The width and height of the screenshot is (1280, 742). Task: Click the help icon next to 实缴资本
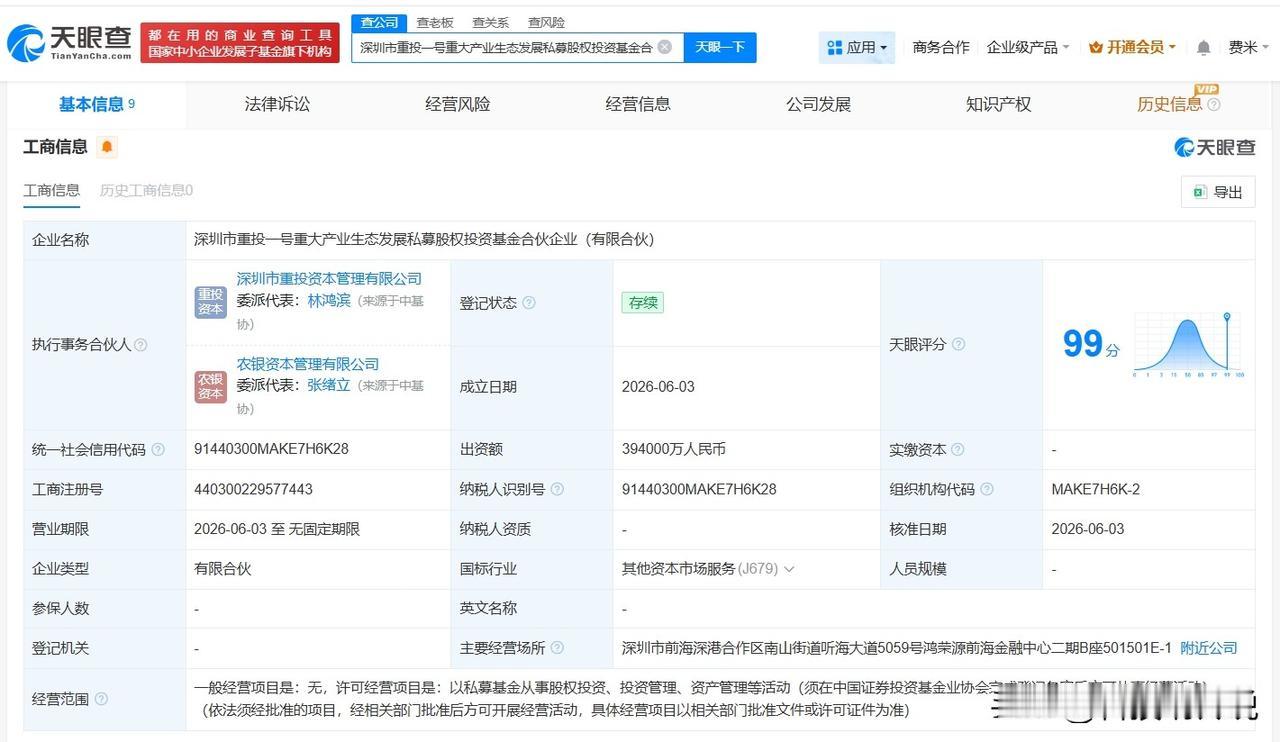[958, 450]
